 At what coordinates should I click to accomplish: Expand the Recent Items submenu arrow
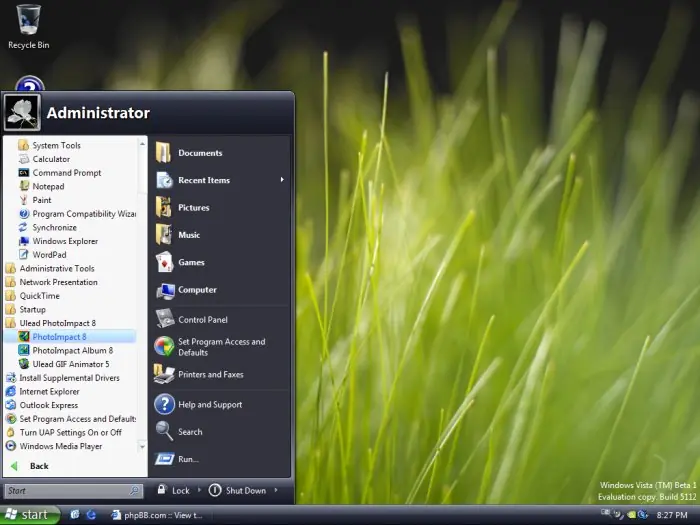tap(282, 180)
